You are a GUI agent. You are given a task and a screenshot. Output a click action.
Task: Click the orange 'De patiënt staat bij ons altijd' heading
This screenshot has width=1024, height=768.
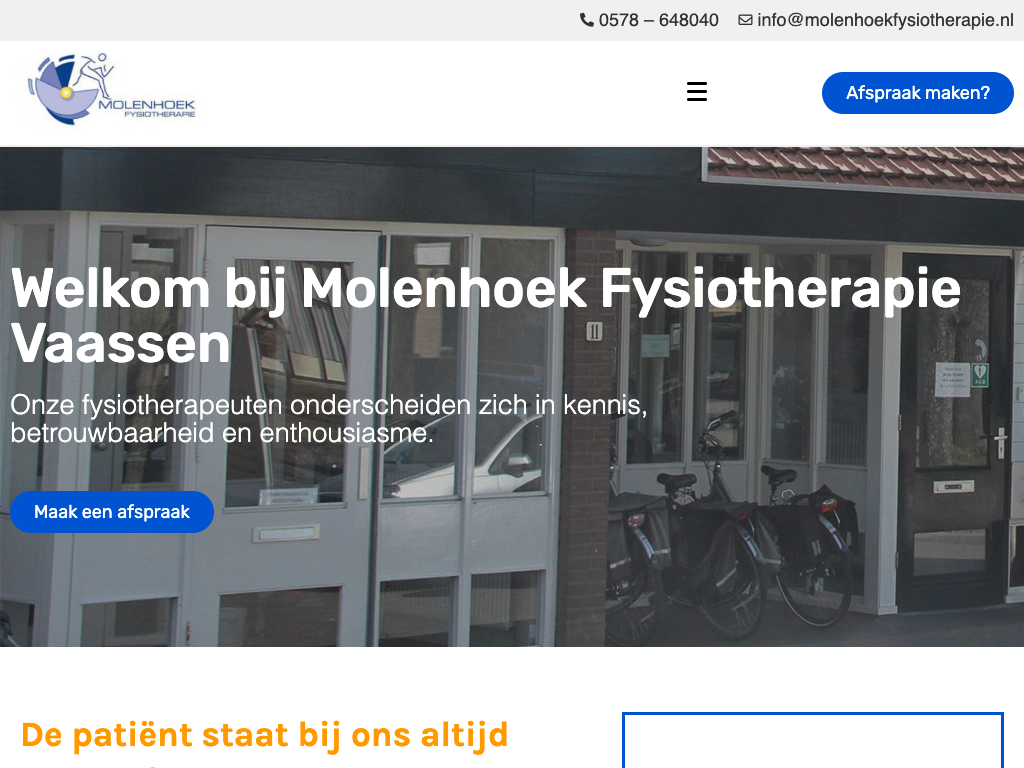(264, 735)
